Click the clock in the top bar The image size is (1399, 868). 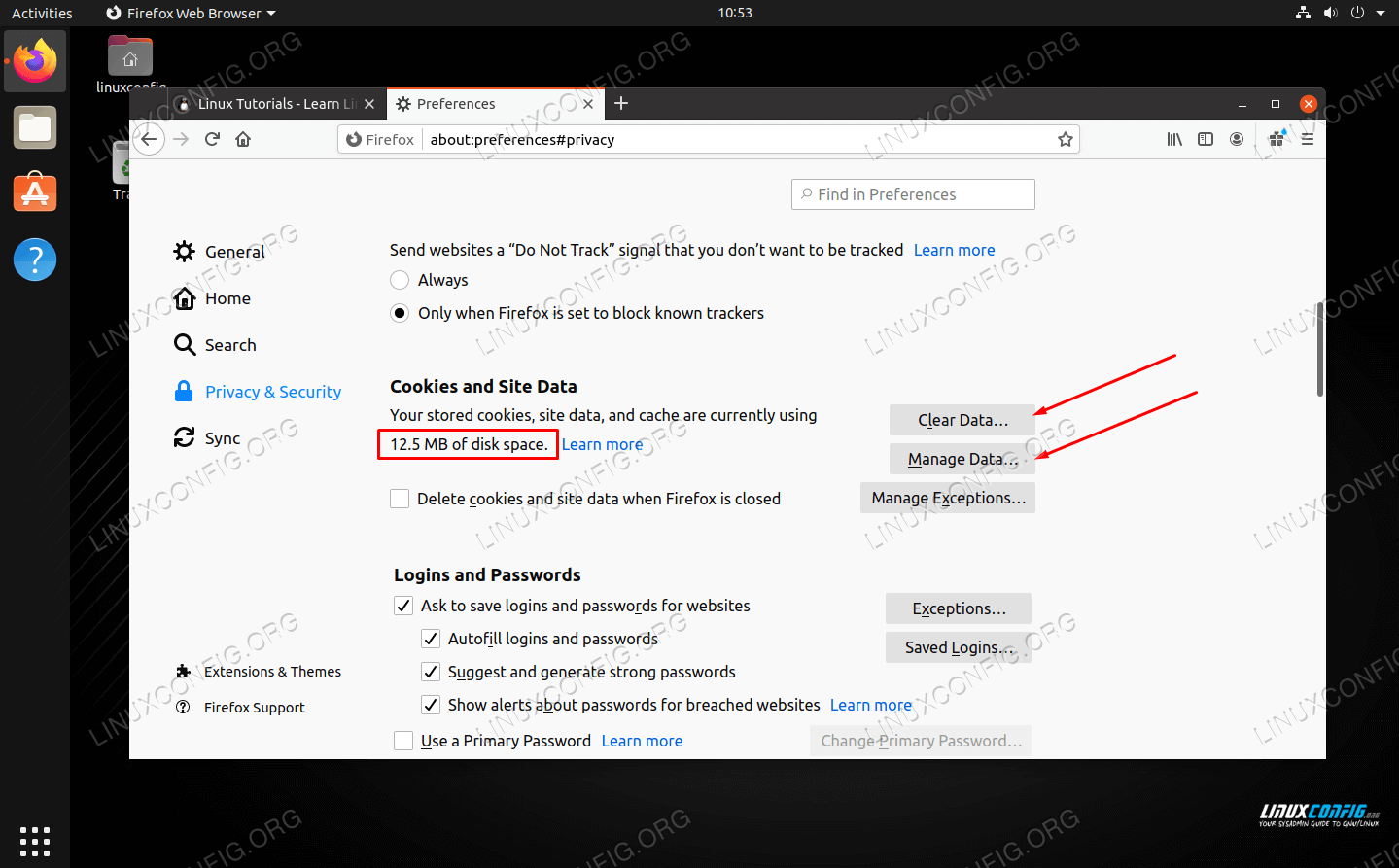(735, 13)
